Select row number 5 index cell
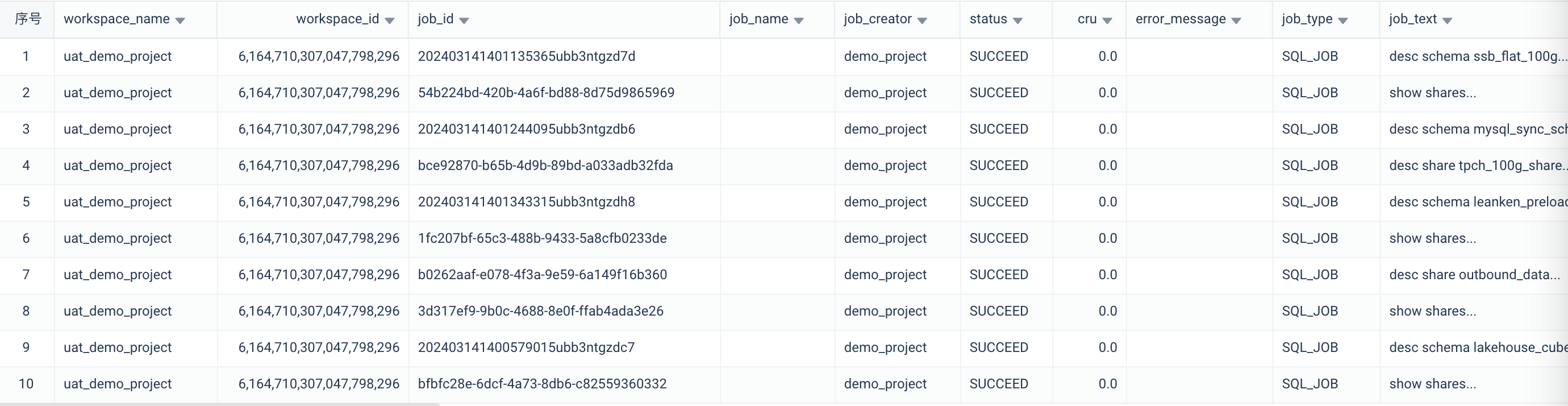The width and height of the screenshot is (1568, 406). [x=26, y=202]
